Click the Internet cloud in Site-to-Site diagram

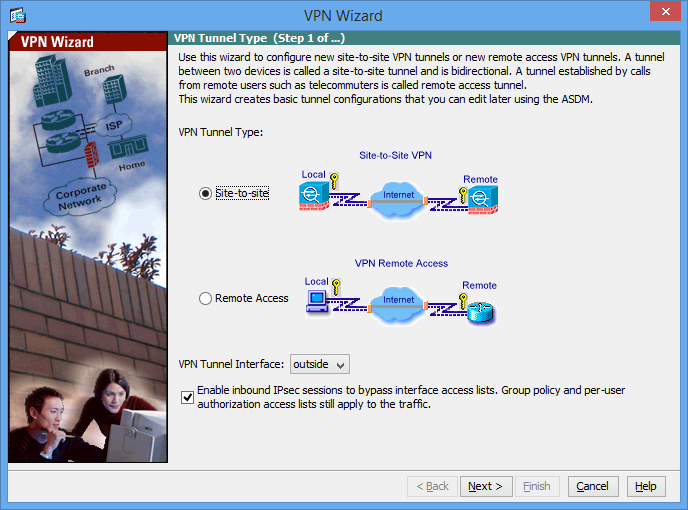(x=398, y=201)
